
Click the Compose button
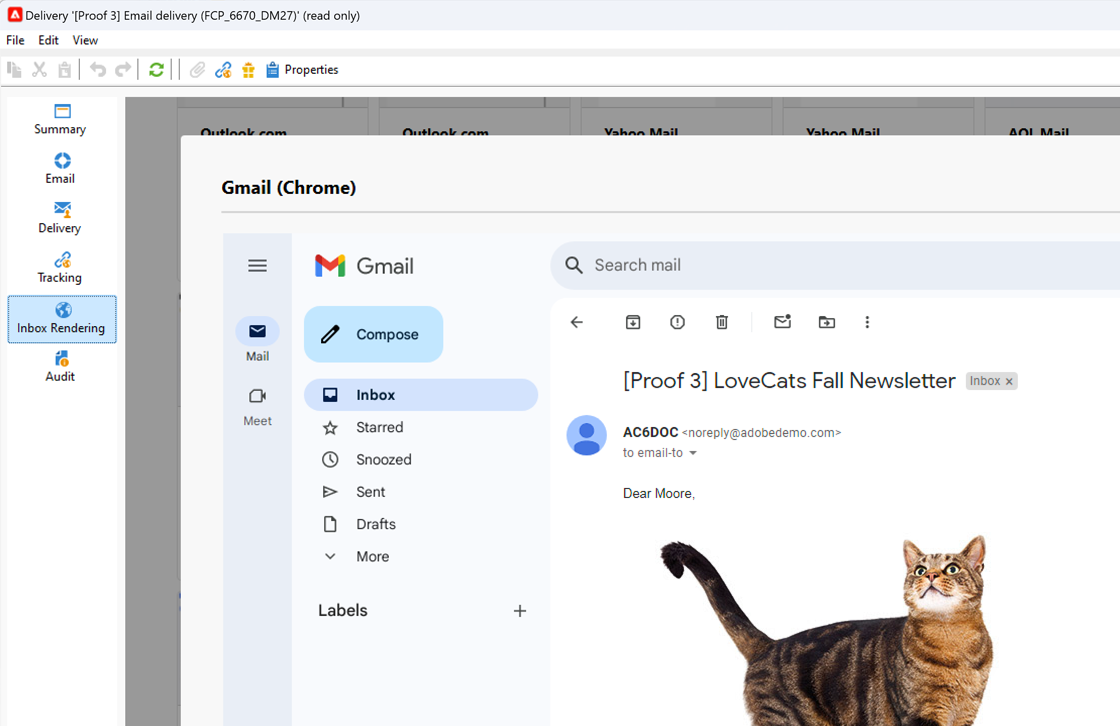click(374, 334)
